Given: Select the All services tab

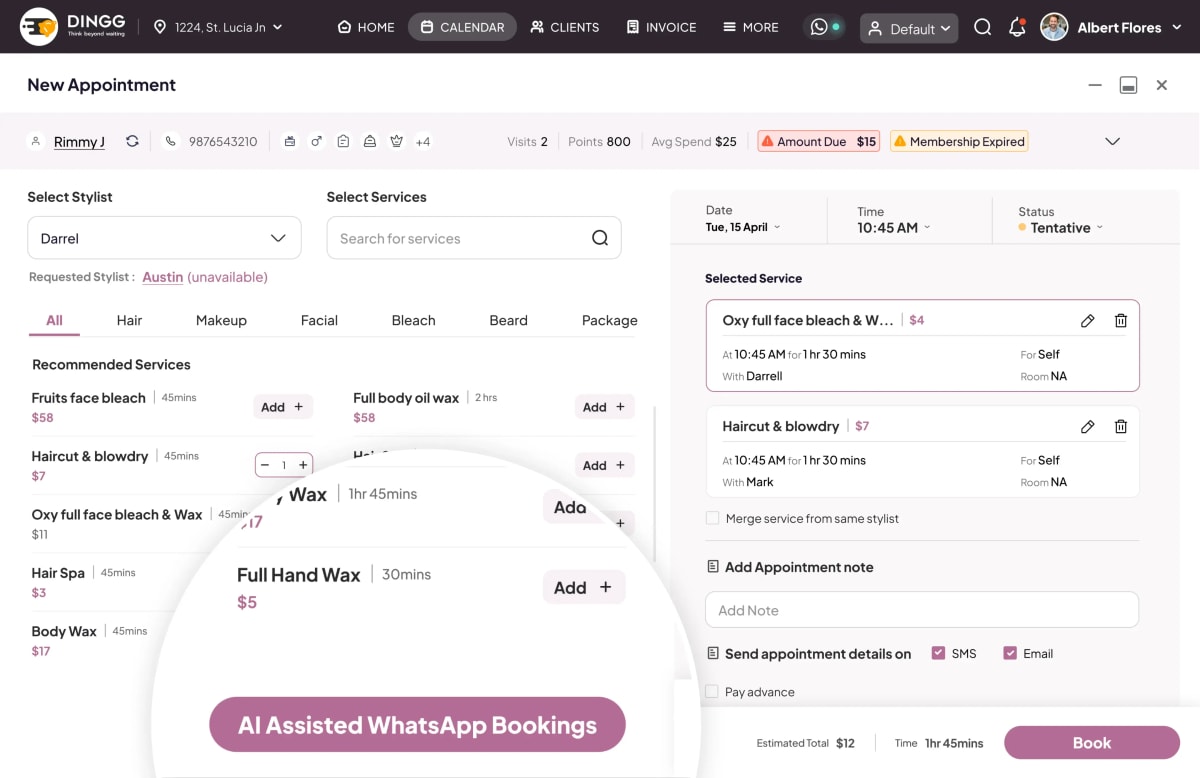Looking at the screenshot, I should 54,321.
